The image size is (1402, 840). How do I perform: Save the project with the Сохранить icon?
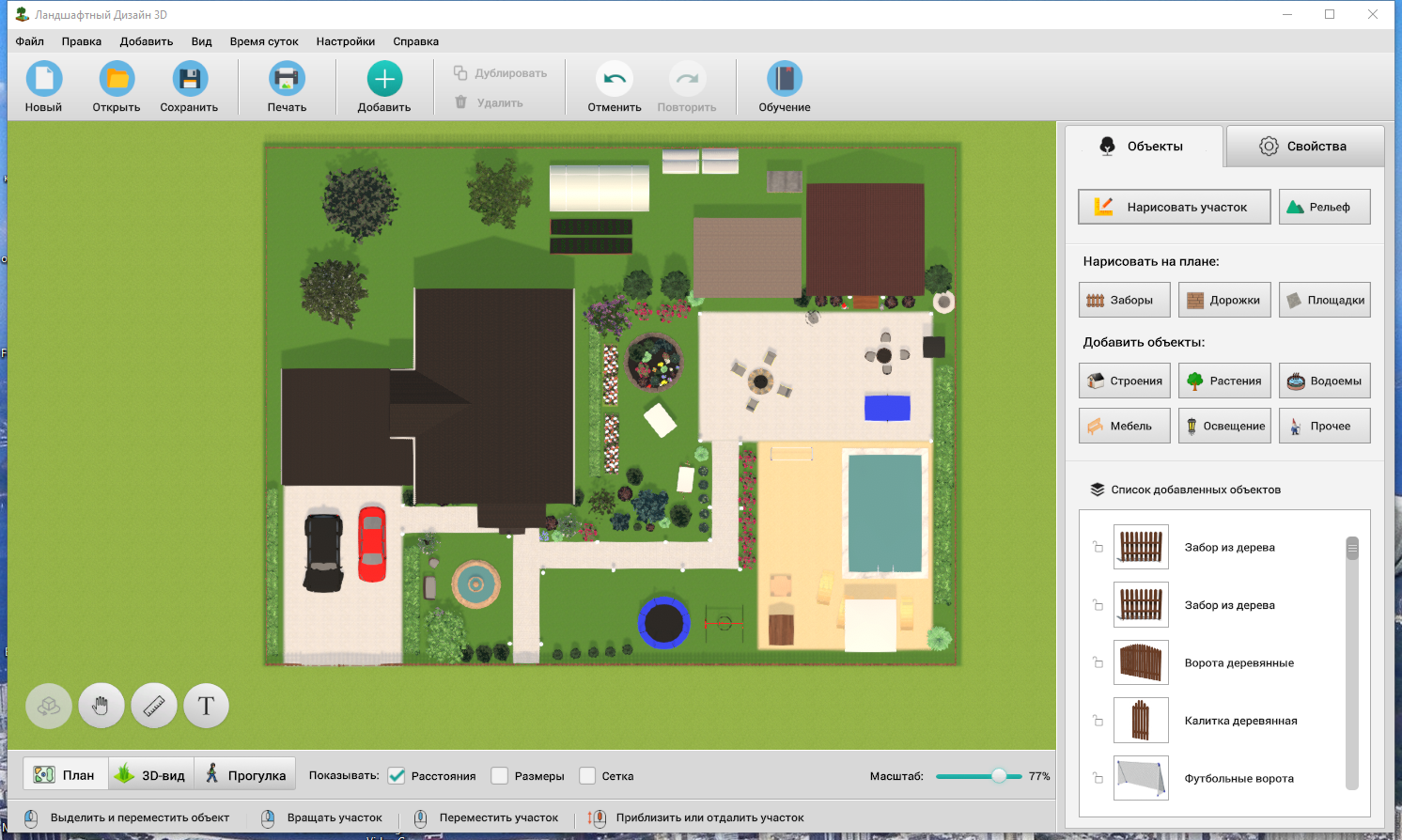tap(189, 79)
